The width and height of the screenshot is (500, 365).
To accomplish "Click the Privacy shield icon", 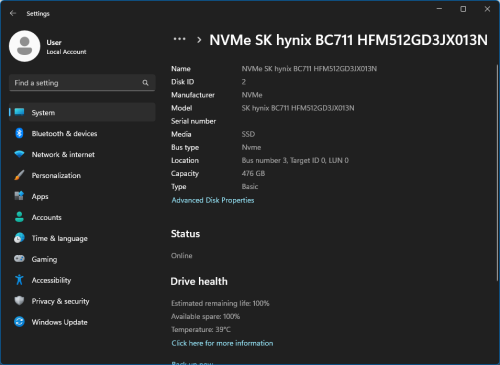I will point(19,301).
